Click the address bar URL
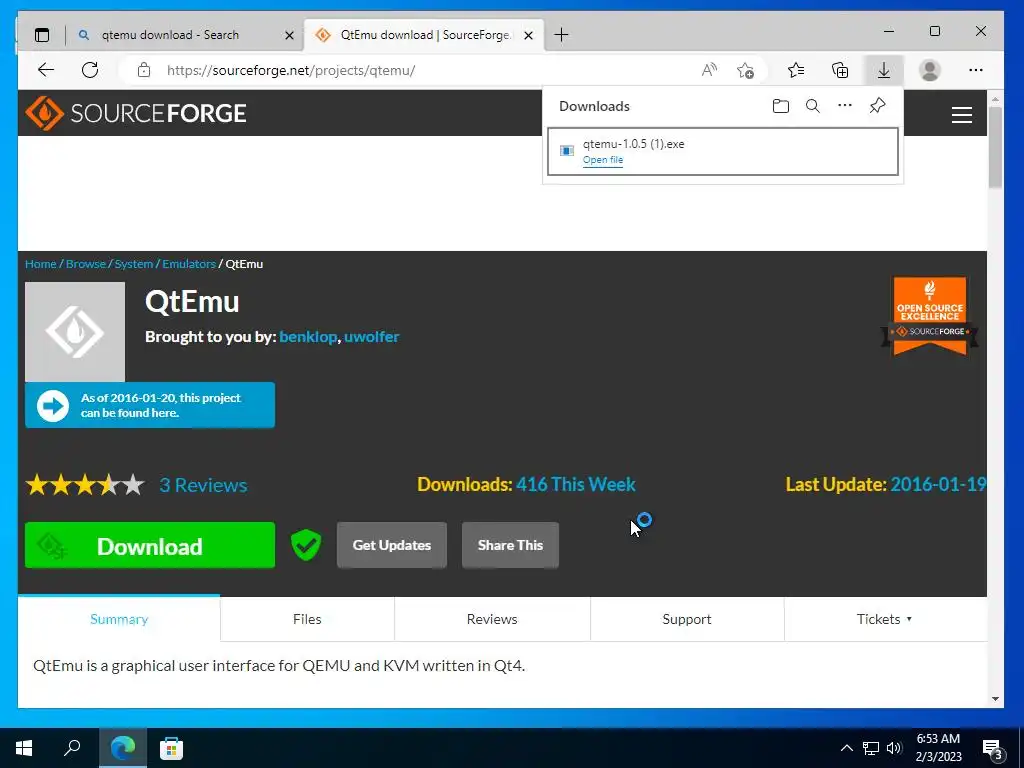Image resolution: width=1024 pixels, height=768 pixels. (x=291, y=70)
